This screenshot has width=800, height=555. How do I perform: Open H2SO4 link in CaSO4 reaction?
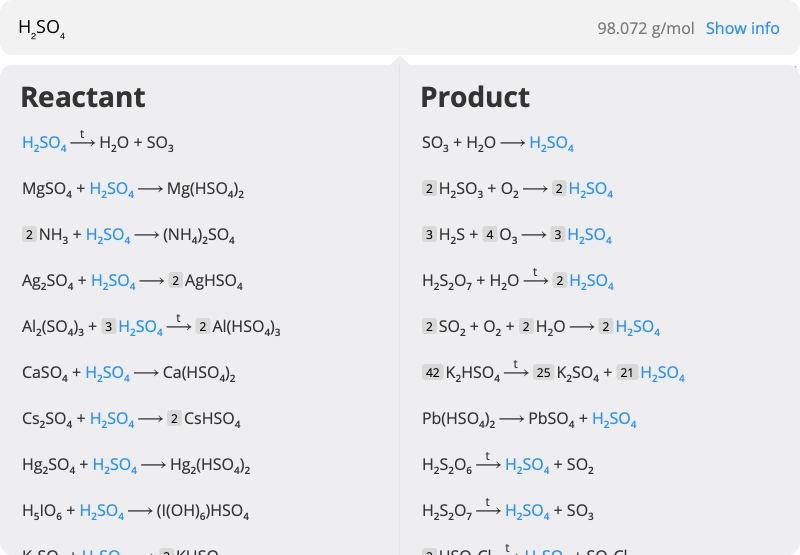click(108, 374)
